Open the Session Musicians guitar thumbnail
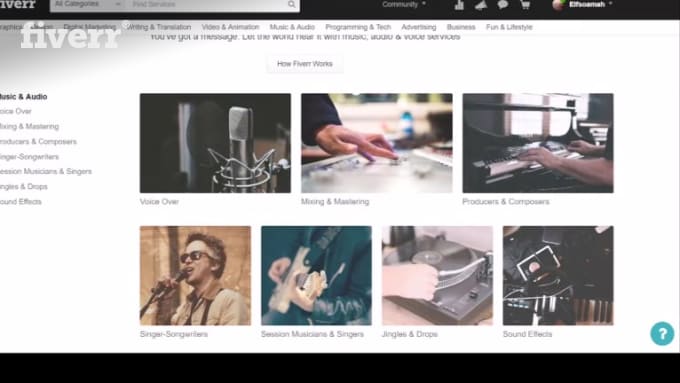680x383 pixels. coord(316,275)
